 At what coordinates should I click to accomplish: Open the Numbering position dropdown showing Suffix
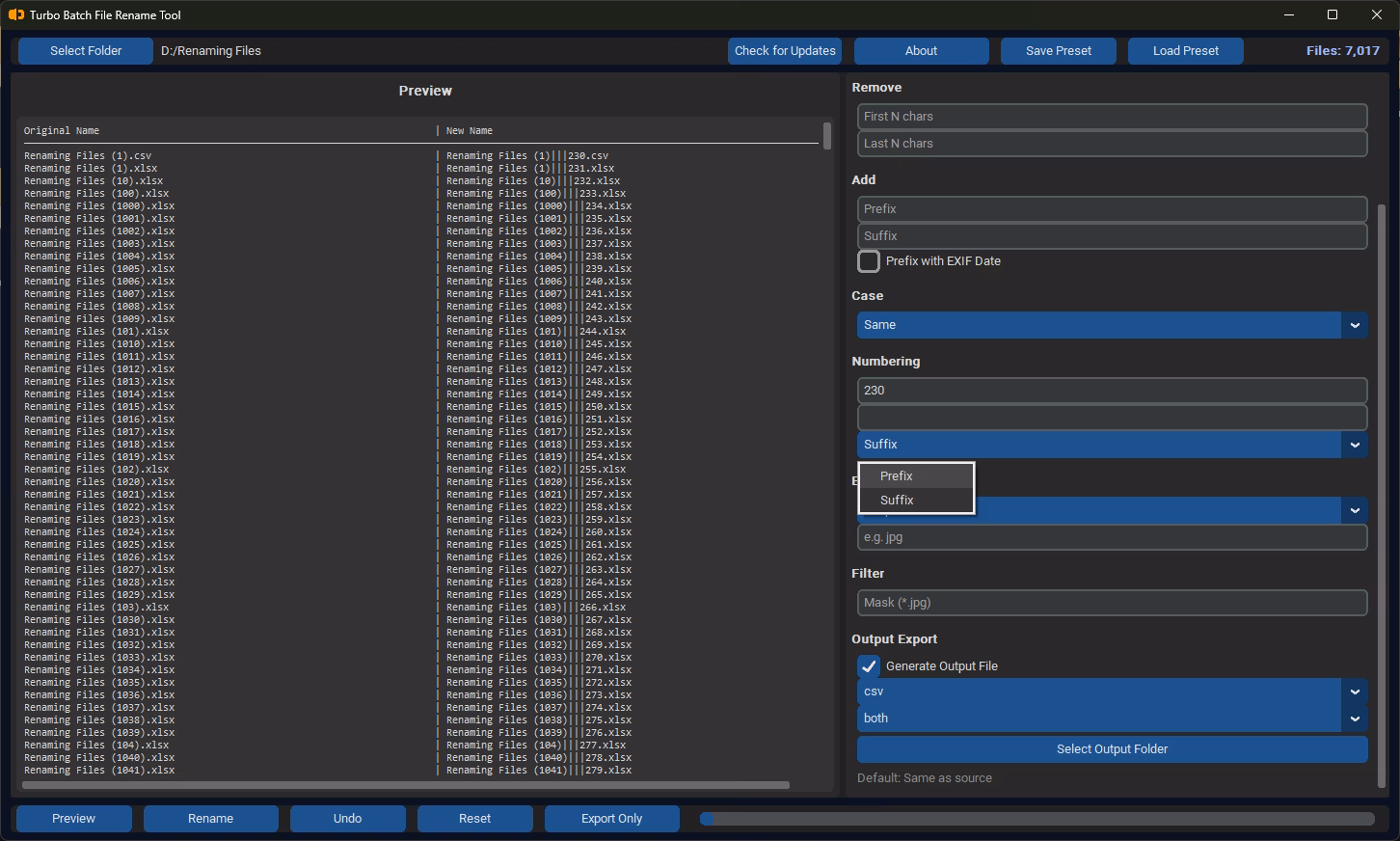[x=1112, y=445]
